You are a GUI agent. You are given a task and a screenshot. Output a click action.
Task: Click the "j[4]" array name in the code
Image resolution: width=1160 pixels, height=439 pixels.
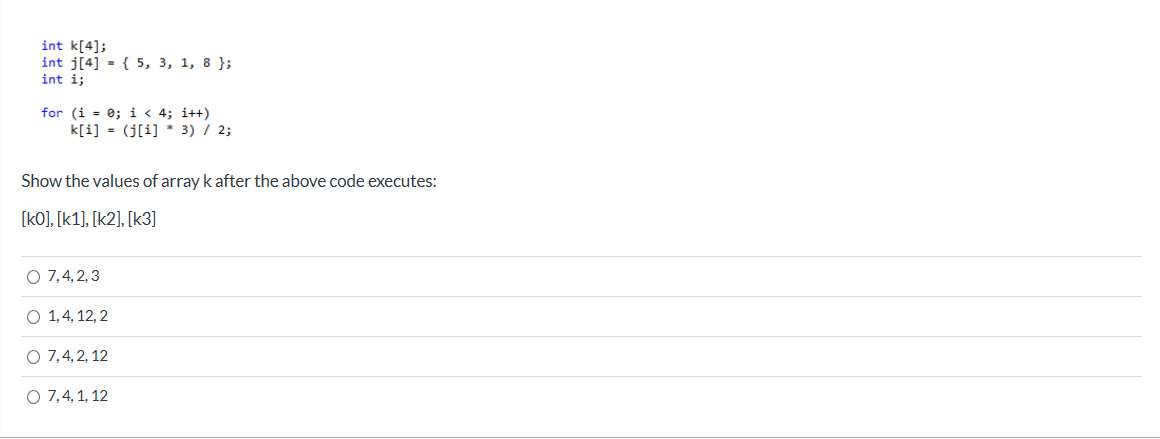(x=84, y=63)
